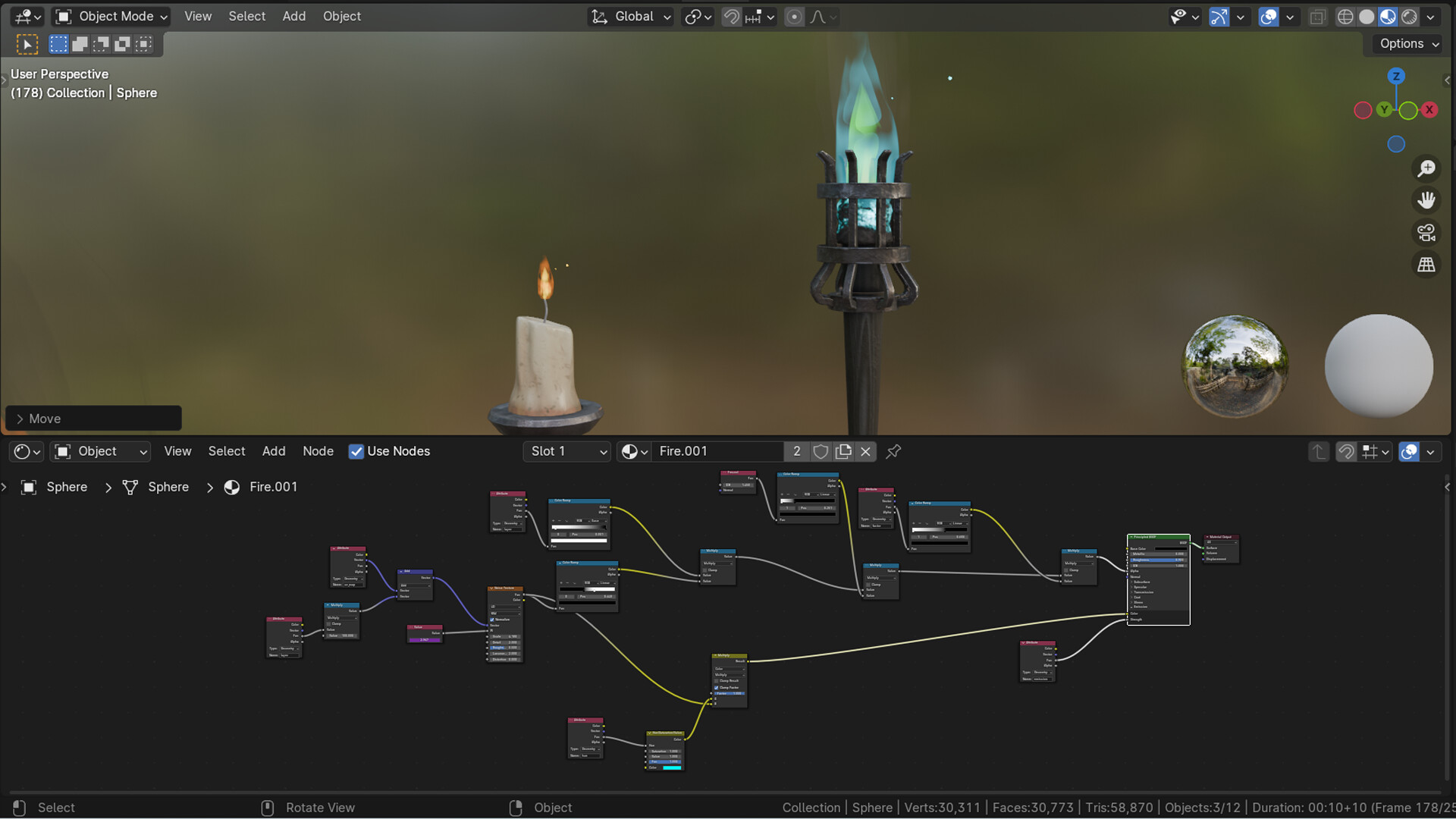Enable Solid viewport shading
Image resolution: width=1456 pixels, height=819 pixels.
pyautogui.click(x=1366, y=16)
